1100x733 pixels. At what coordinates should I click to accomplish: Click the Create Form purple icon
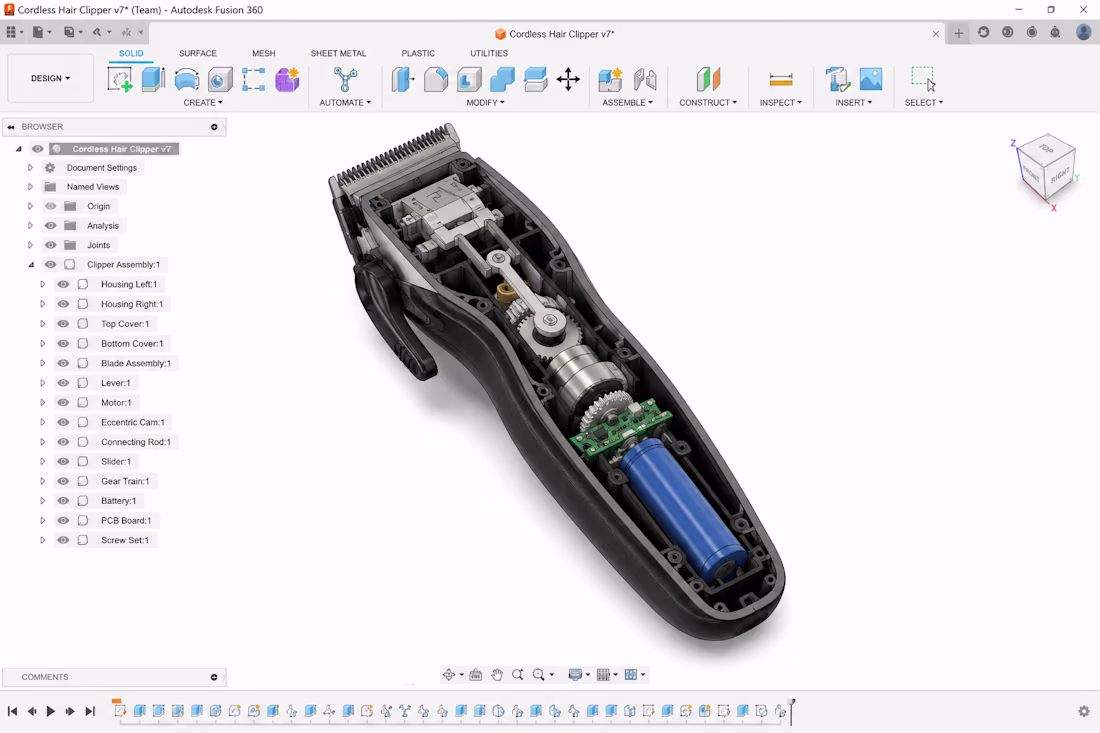click(x=287, y=79)
